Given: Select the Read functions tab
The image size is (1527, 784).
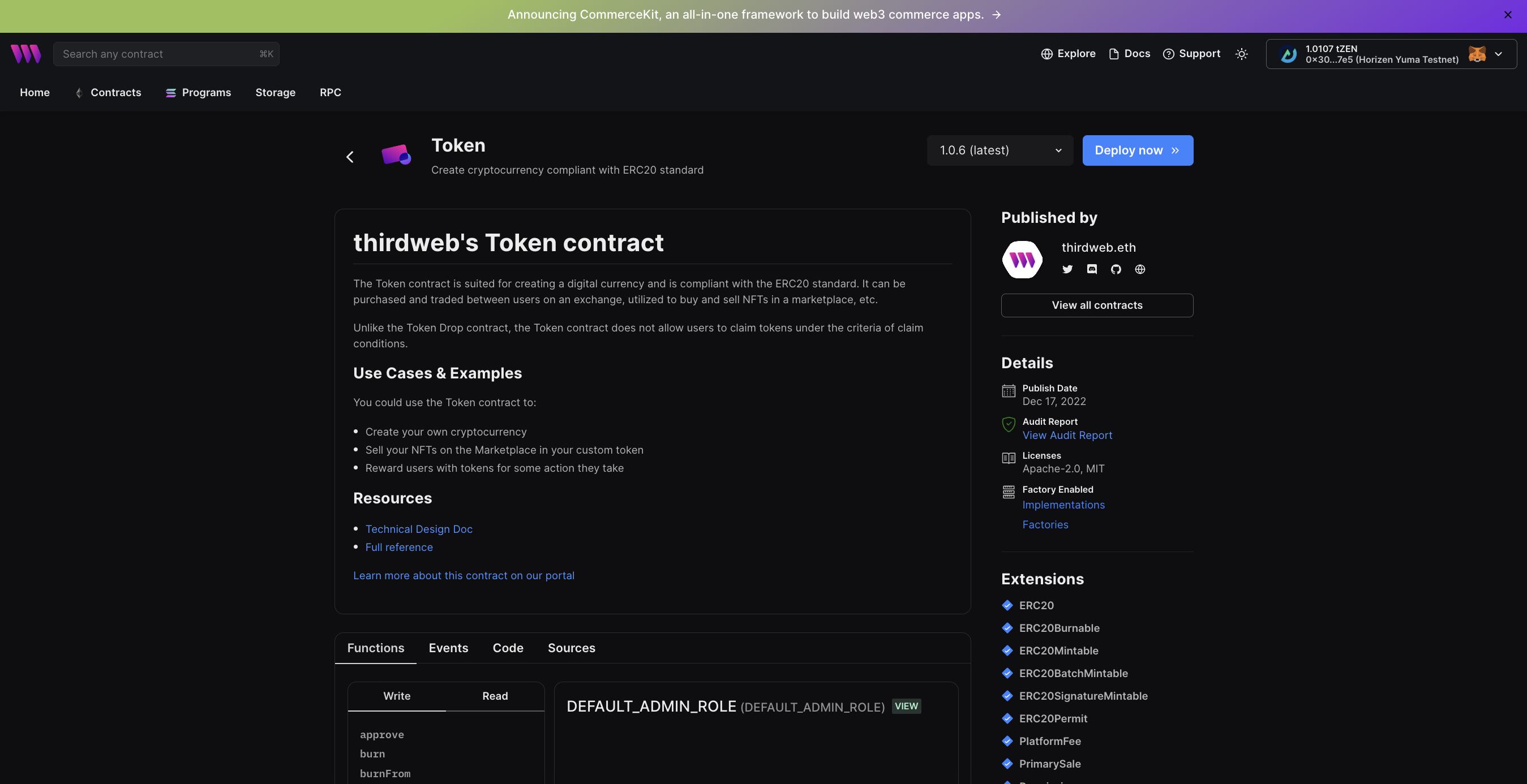Looking at the screenshot, I should [x=495, y=696].
